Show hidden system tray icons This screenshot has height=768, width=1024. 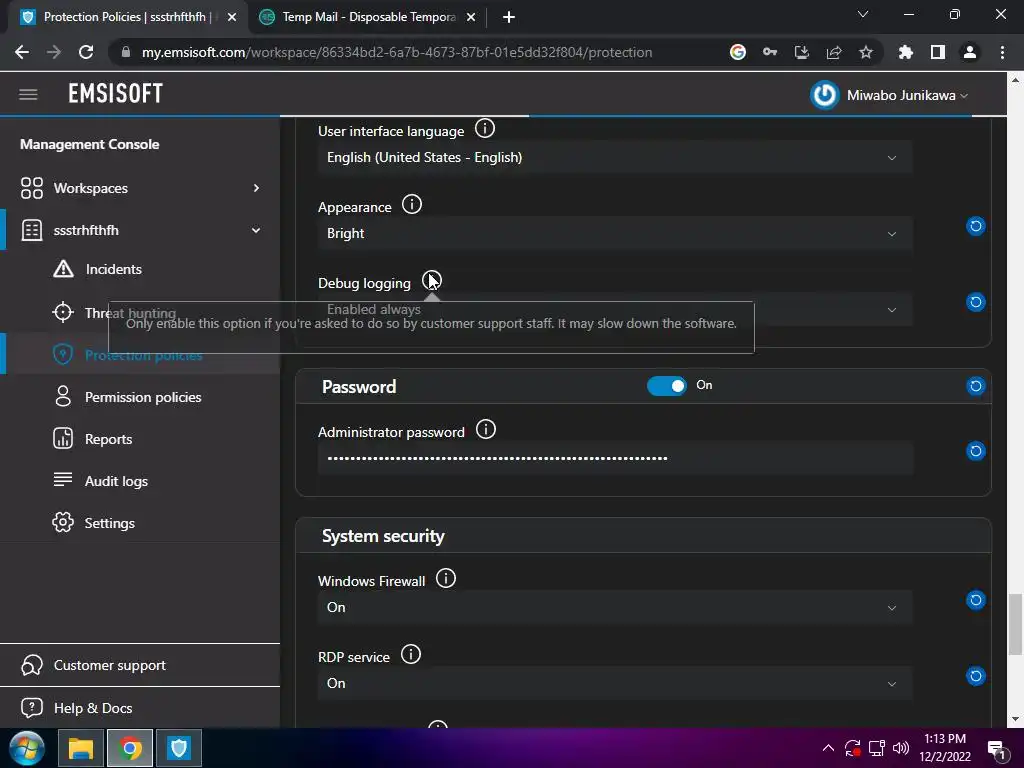(x=828, y=748)
